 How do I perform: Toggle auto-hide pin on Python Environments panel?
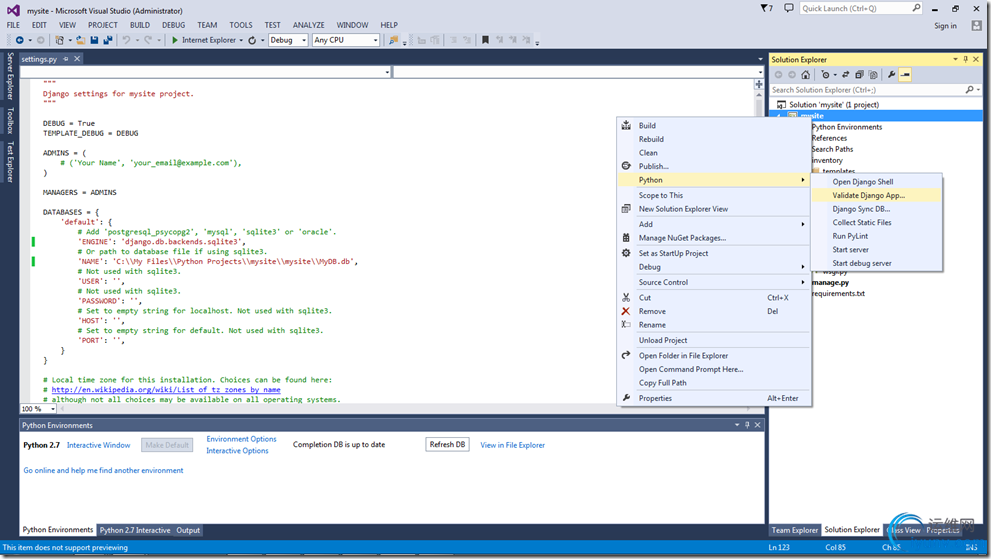coord(747,425)
